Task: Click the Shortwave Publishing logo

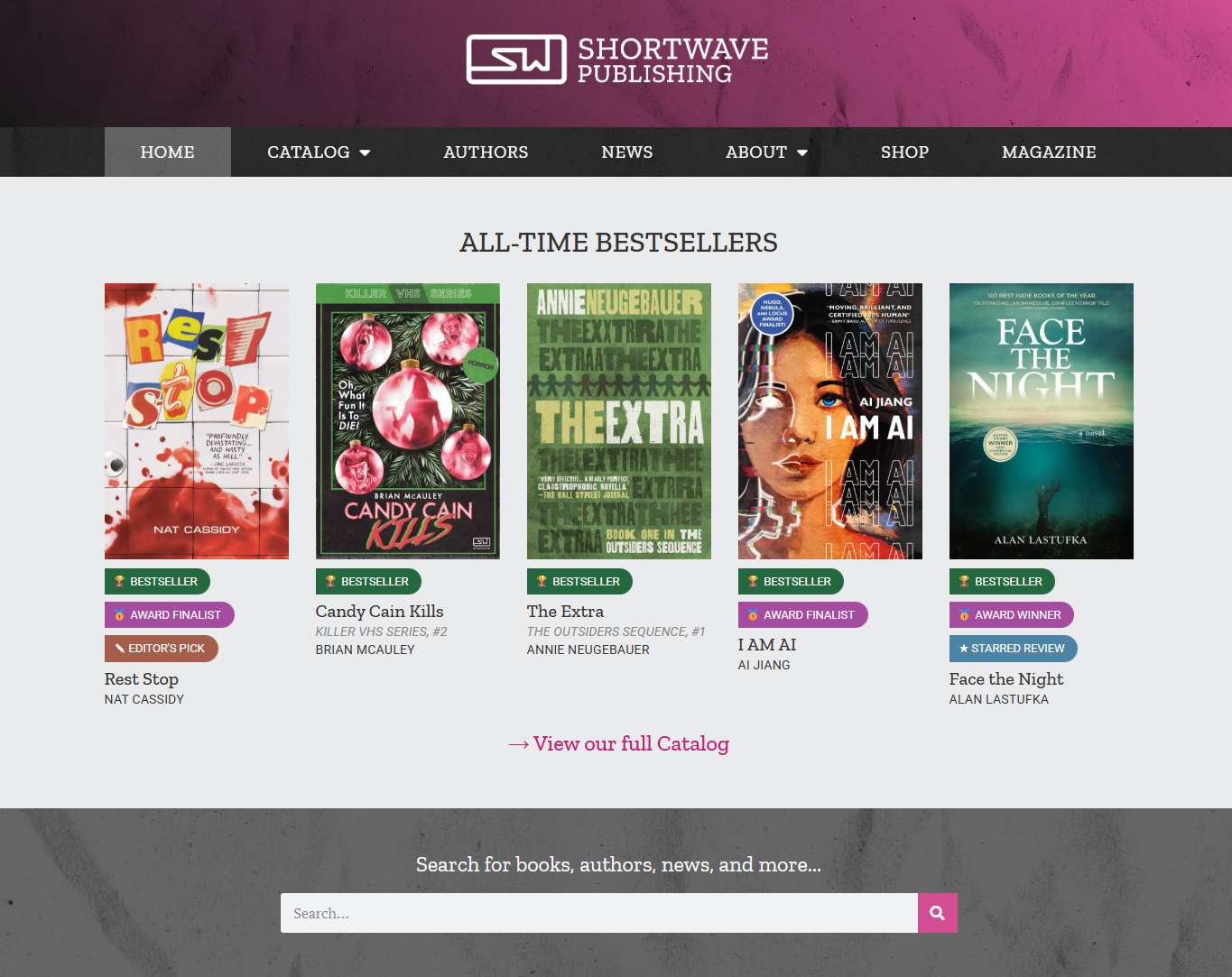Action: (616, 60)
